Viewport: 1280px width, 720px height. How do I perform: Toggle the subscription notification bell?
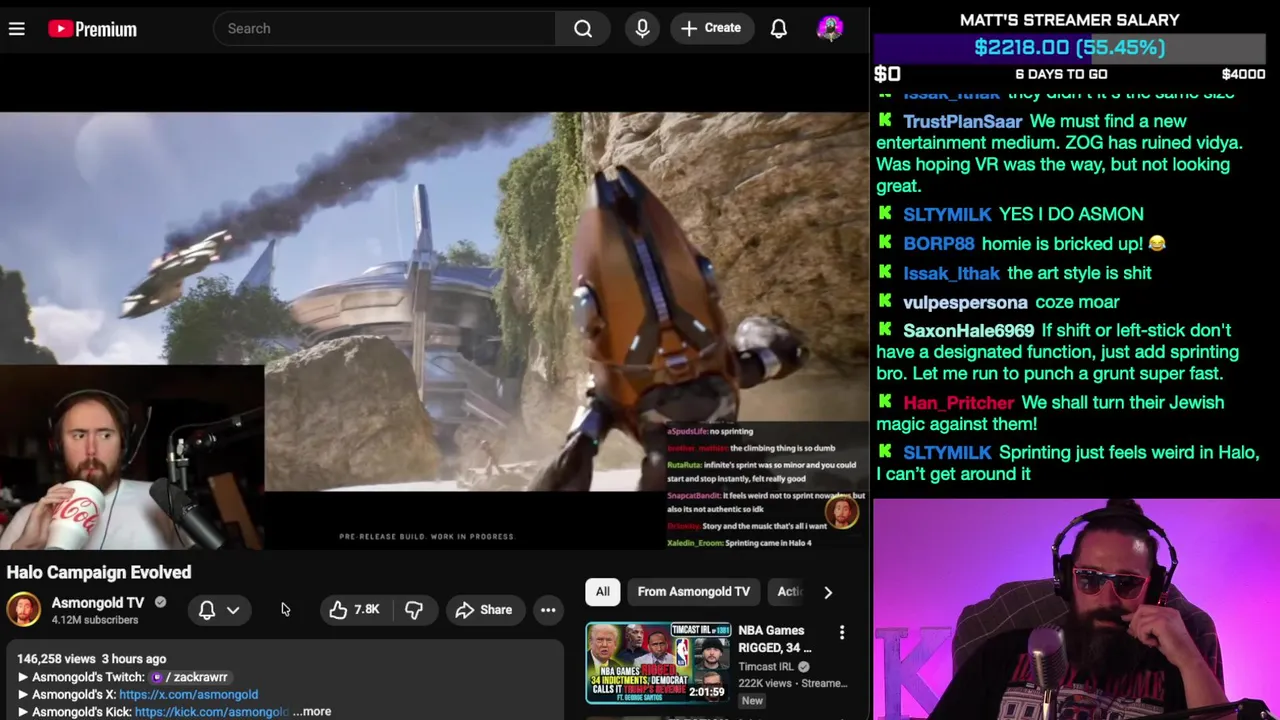pos(207,610)
